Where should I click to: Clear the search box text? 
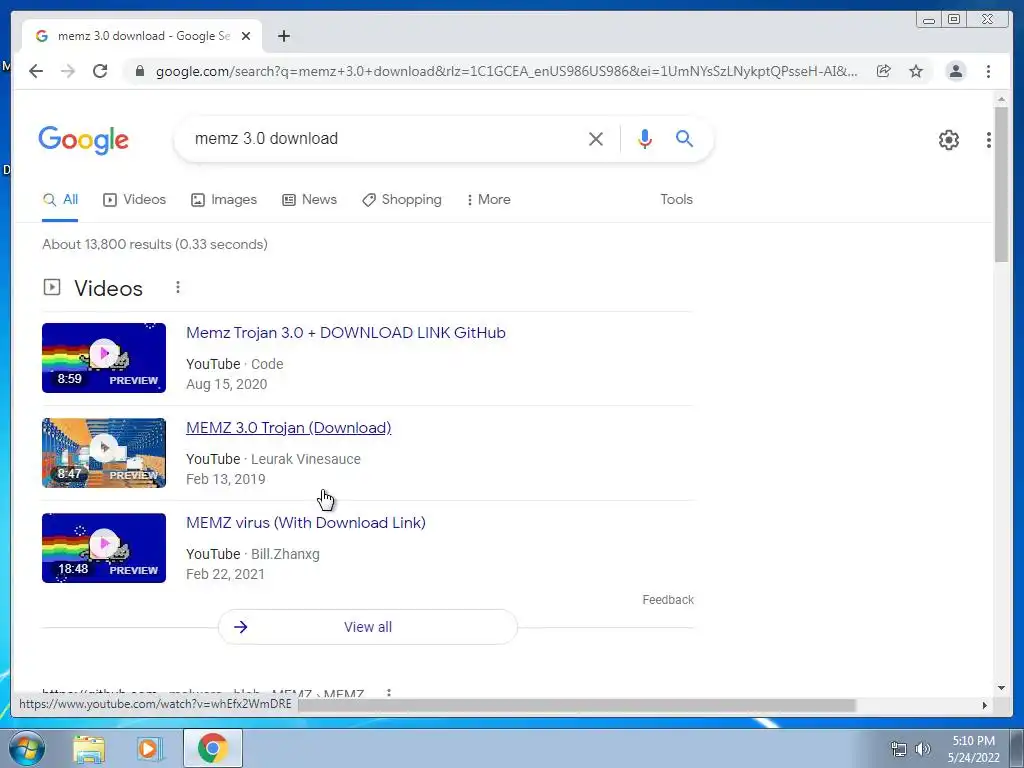click(596, 139)
